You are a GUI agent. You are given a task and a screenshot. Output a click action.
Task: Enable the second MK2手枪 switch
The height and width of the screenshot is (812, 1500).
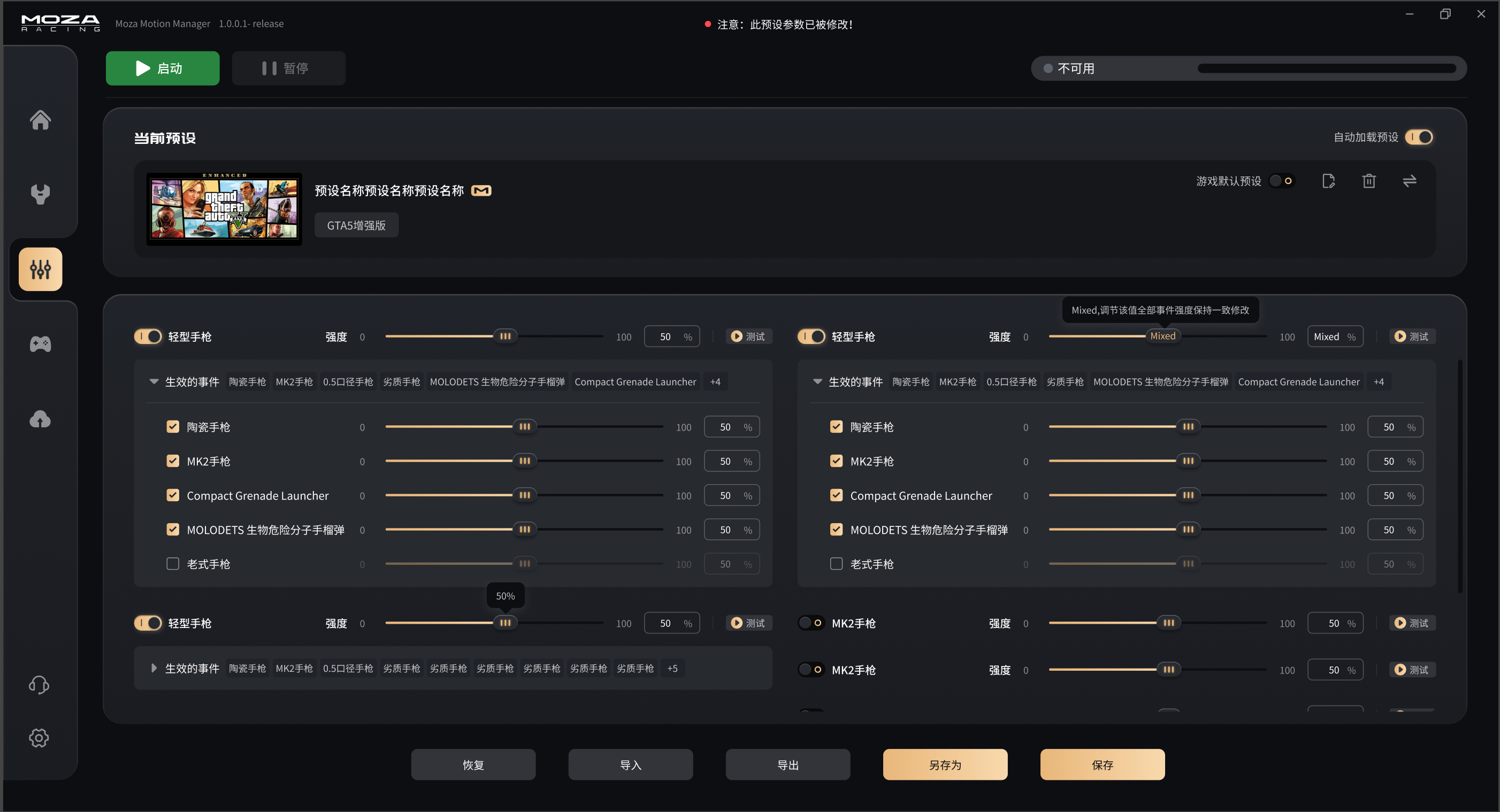[811, 669]
